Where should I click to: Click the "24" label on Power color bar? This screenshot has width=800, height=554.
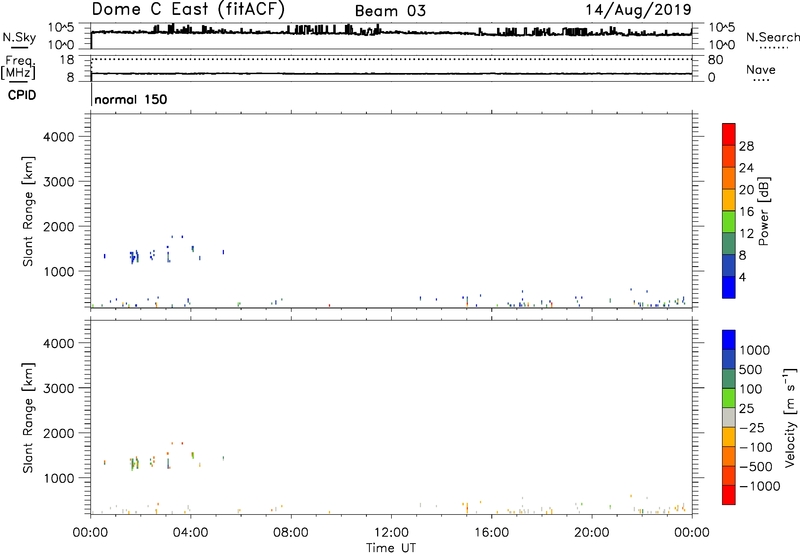coord(746,168)
